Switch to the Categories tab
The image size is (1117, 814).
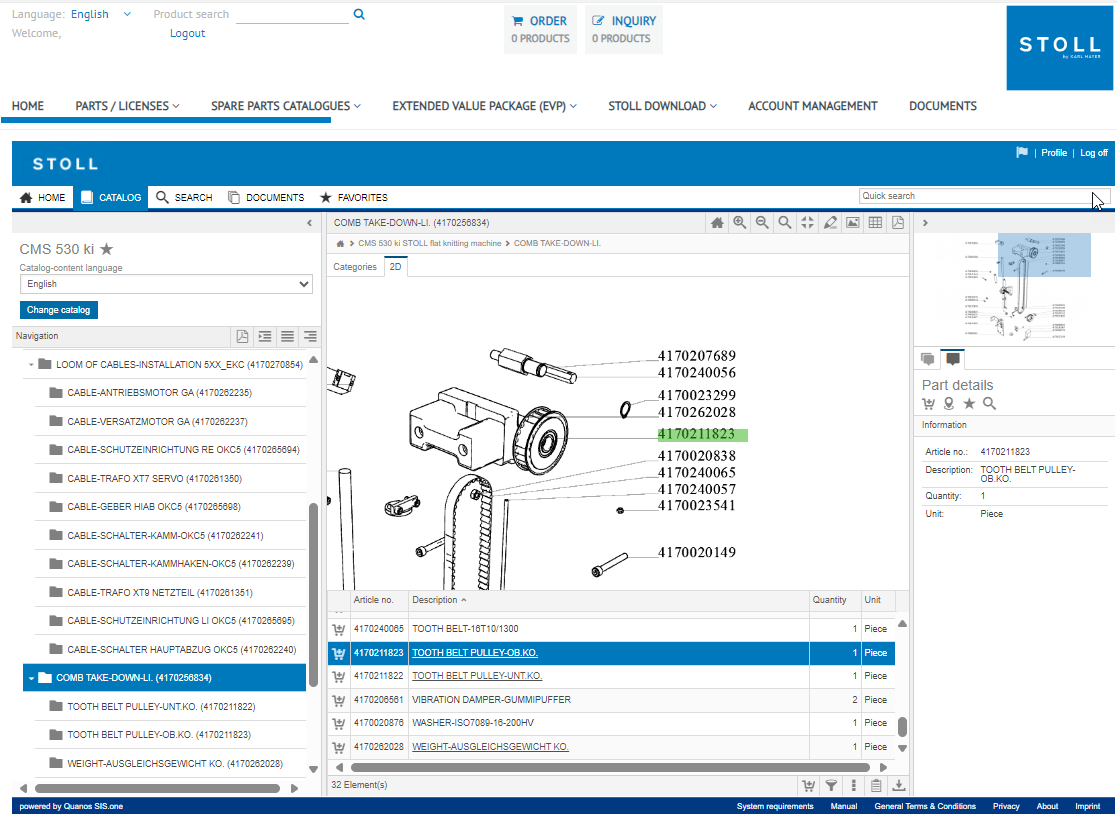pos(355,267)
